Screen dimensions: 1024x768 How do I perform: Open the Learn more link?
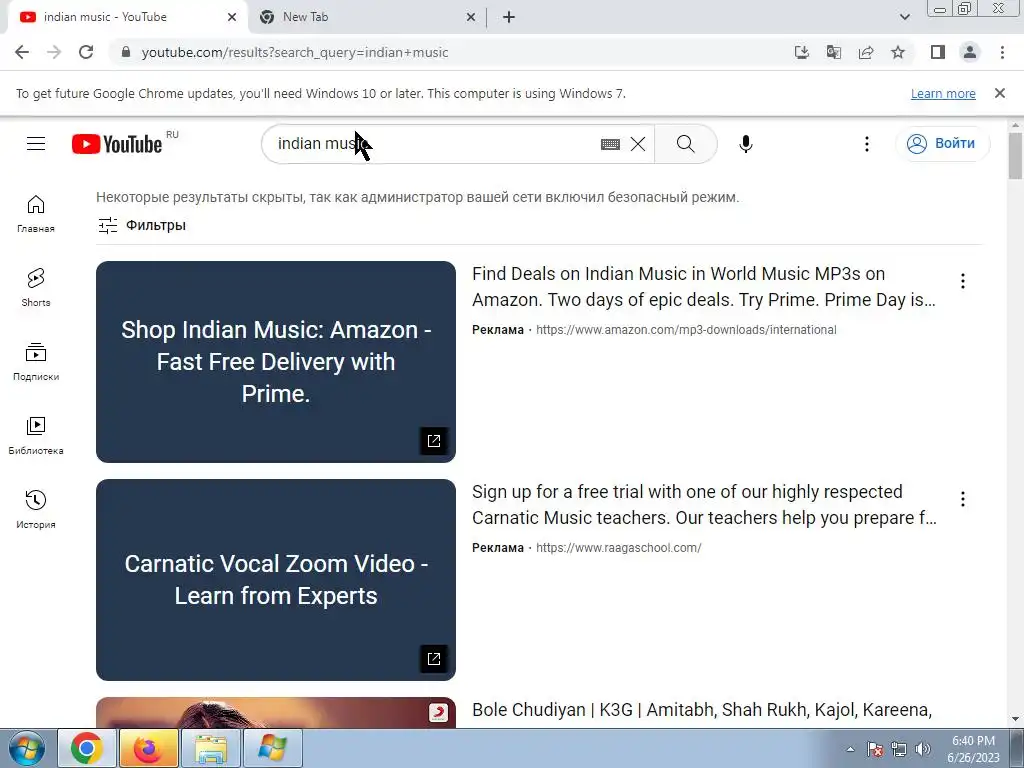(943, 93)
